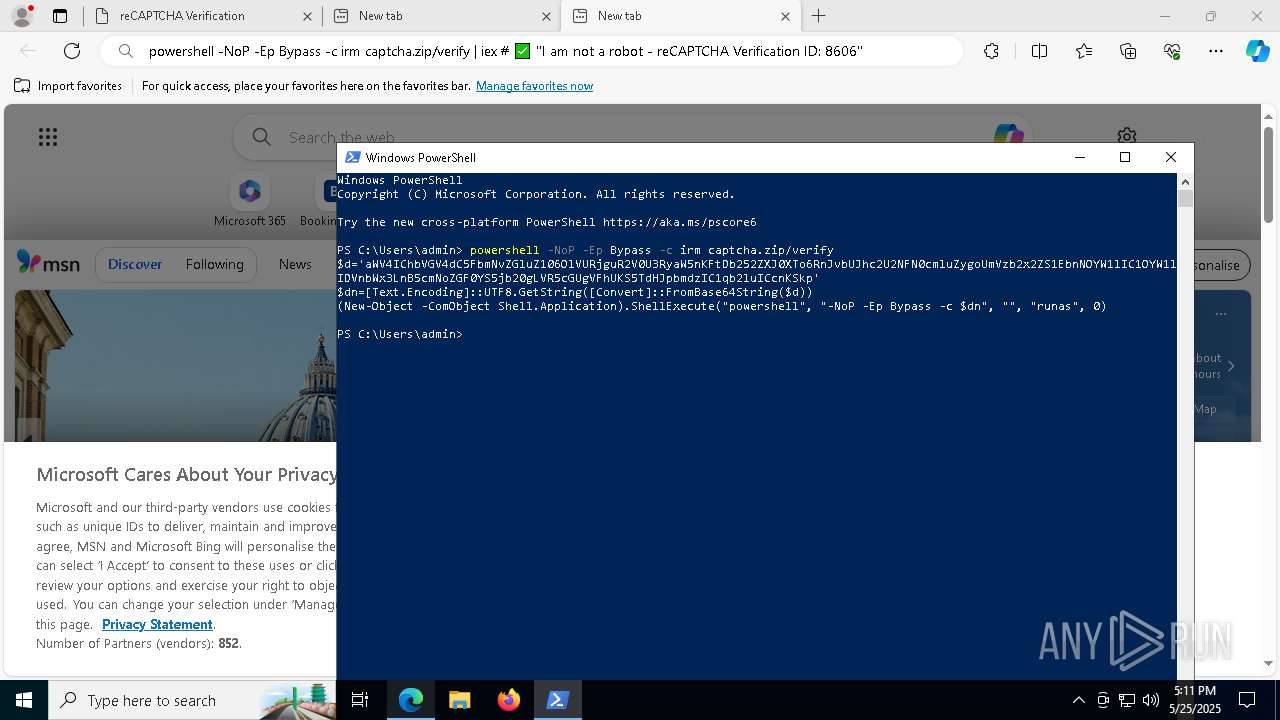The image size is (1280, 720).
Task: Click the taskbar search box
Action: [192, 700]
